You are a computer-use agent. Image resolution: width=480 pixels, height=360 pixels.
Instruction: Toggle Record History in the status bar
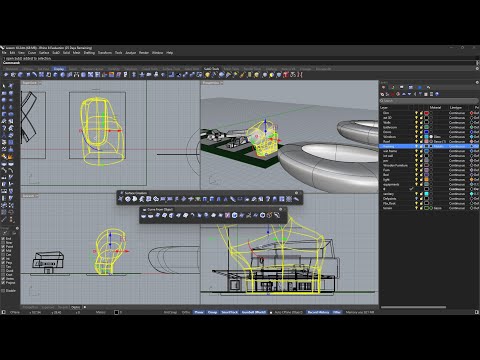point(319,312)
